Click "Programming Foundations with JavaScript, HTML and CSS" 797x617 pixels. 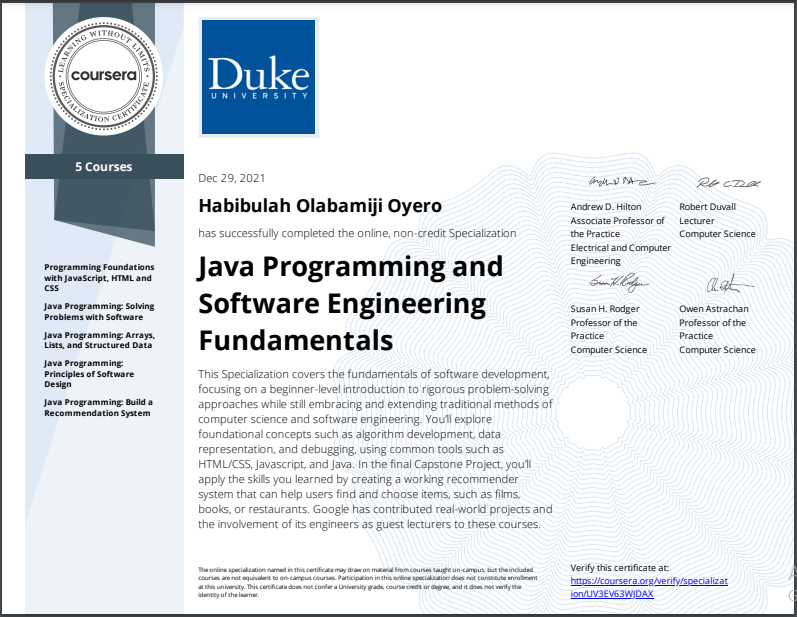point(99,277)
